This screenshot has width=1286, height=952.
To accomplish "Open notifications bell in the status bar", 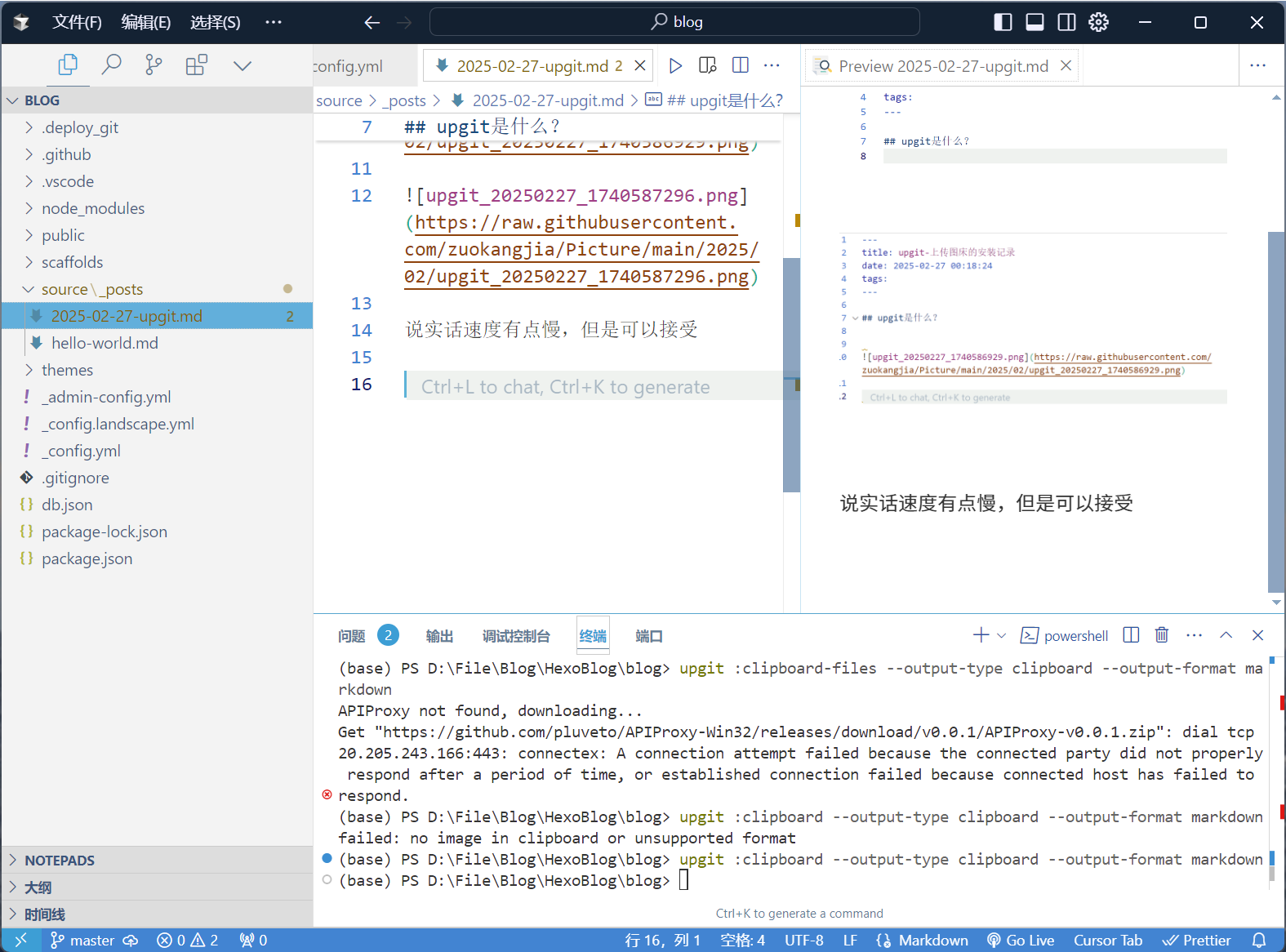I will 1259,940.
